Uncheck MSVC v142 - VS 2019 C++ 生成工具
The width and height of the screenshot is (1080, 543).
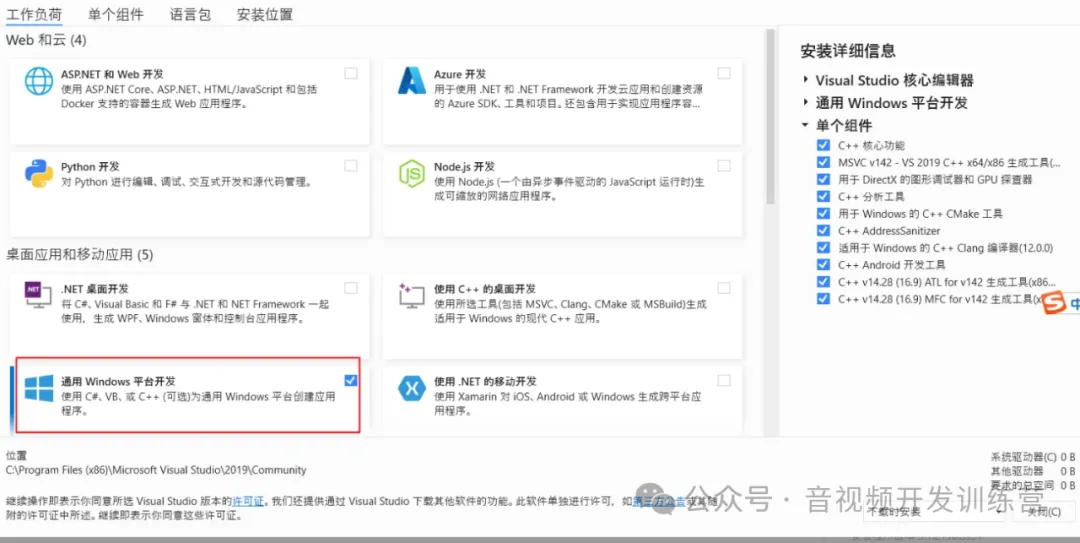(822, 163)
